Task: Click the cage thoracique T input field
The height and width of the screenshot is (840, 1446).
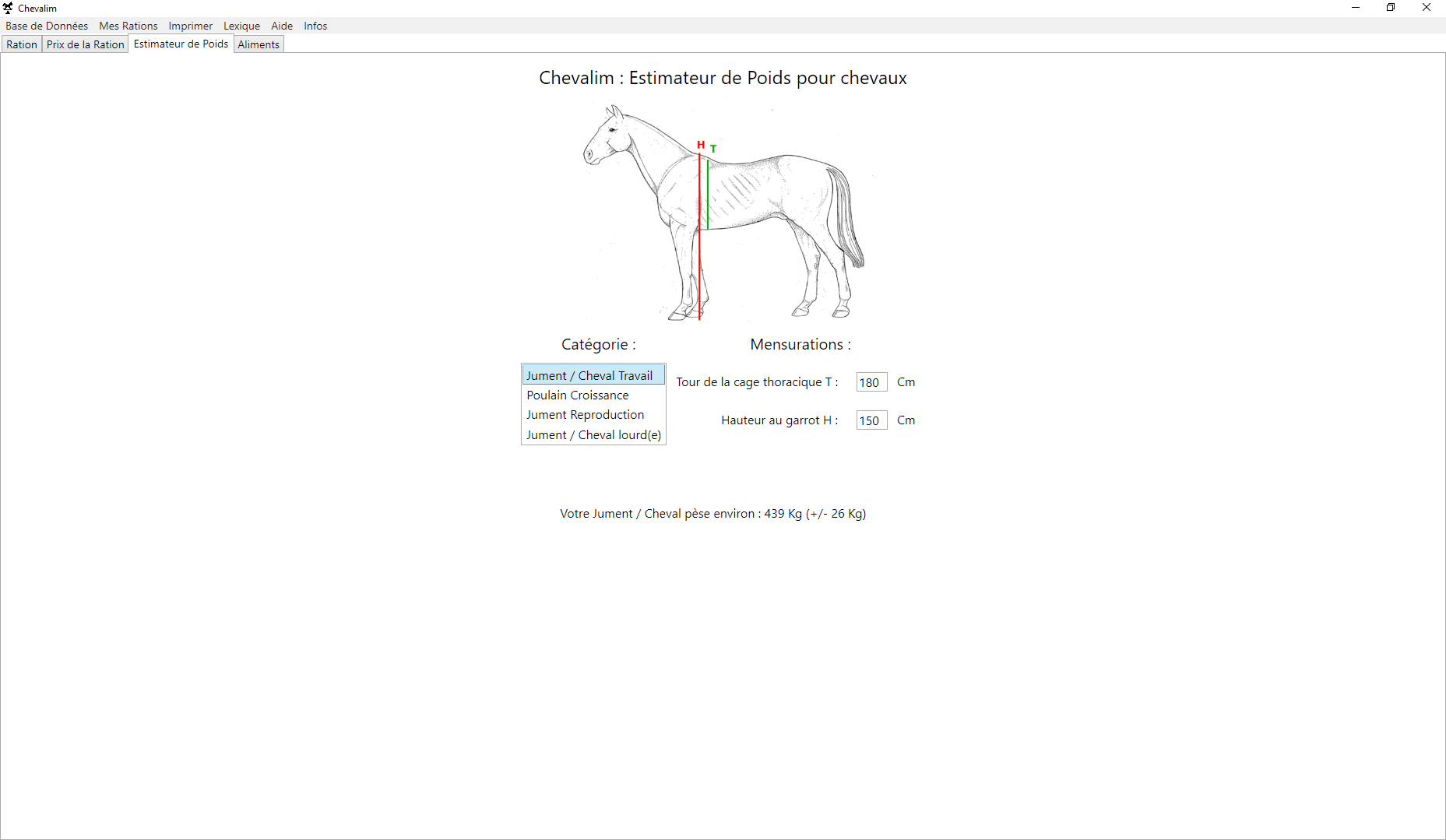Action: 871,382
